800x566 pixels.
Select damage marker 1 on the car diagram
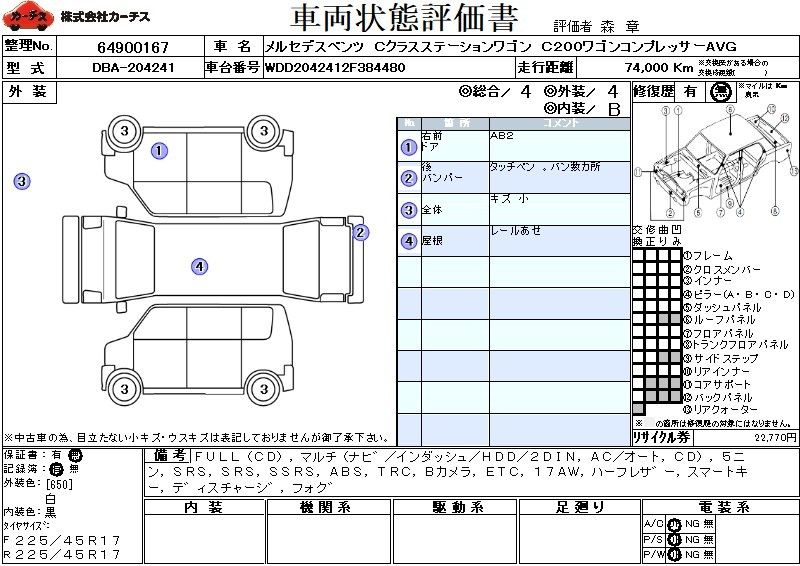tap(159, 151)
